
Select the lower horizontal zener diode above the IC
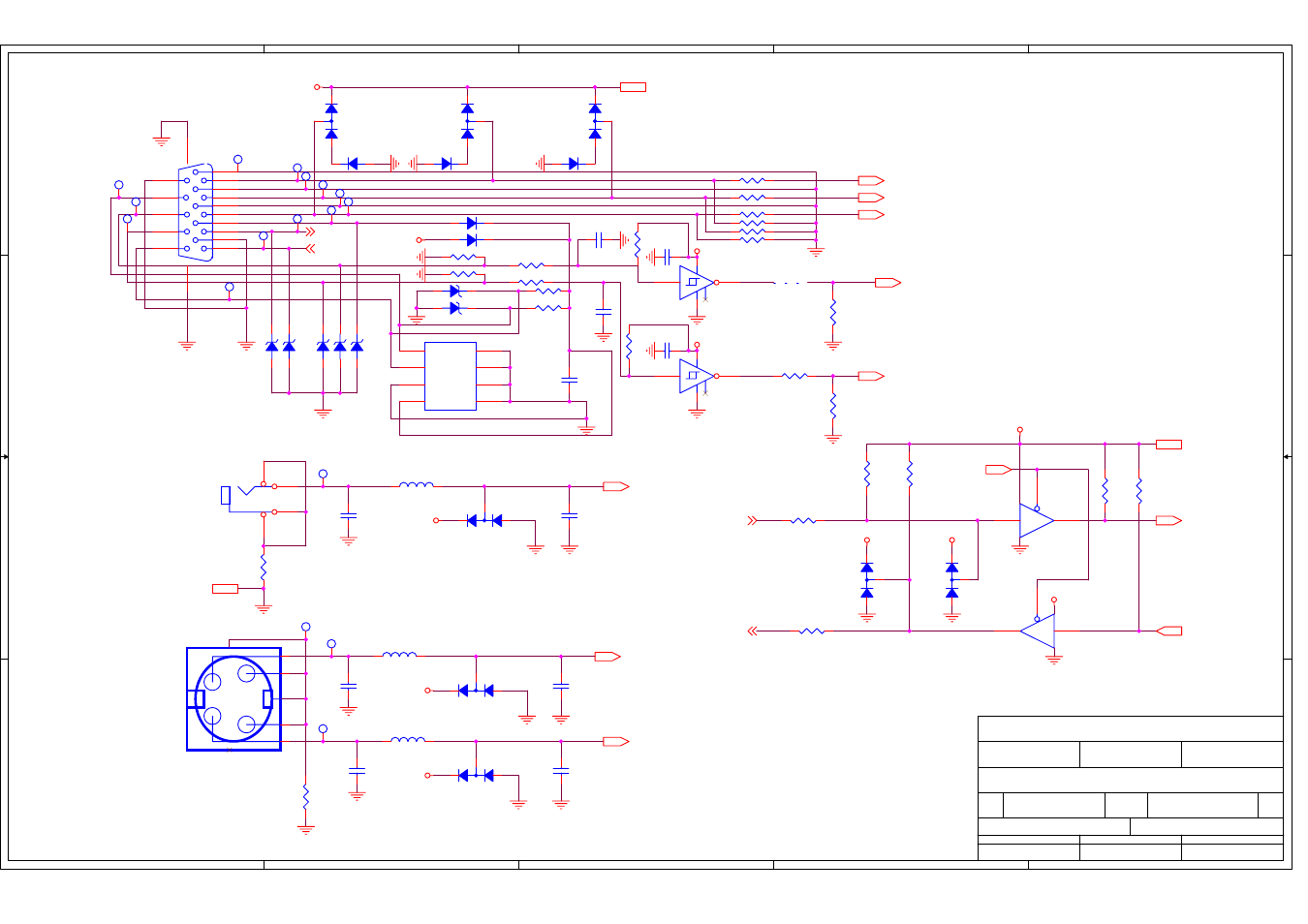coord(455,308)
